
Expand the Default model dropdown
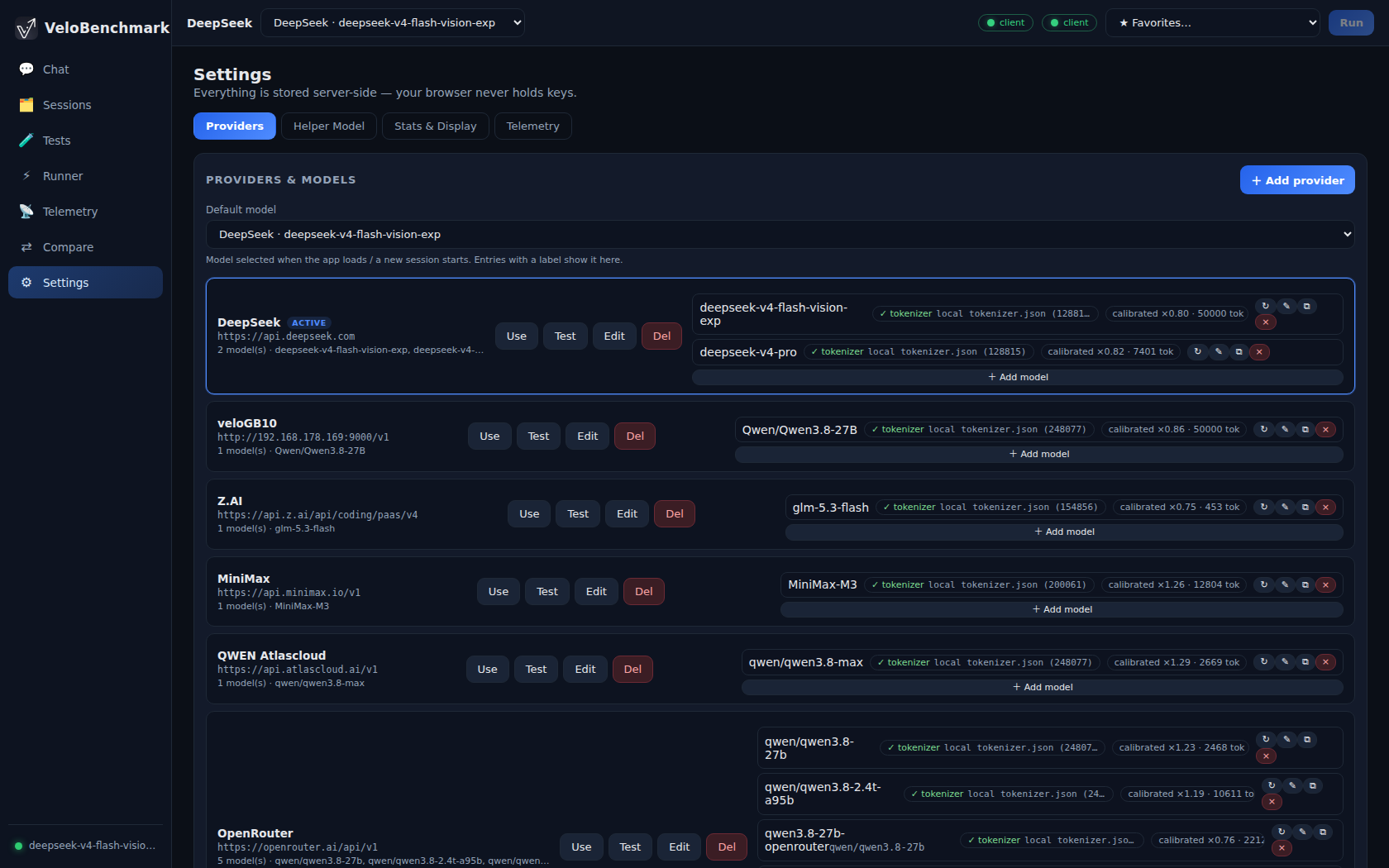pyautogui.click(x=780, y=235)
